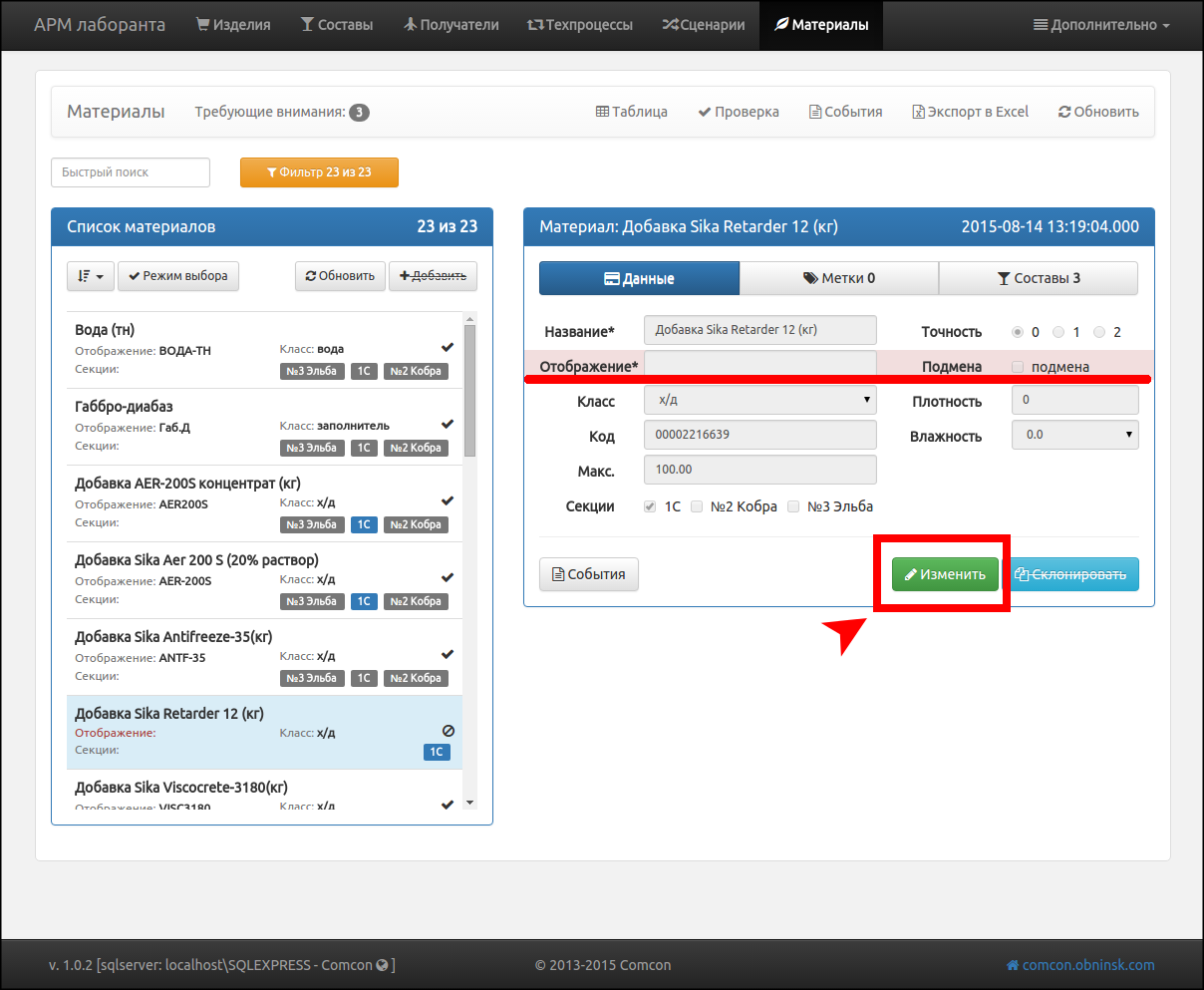Click the Требующие внимания badge 3
The image size is (1204, 990).
click(x=359, y=113)
